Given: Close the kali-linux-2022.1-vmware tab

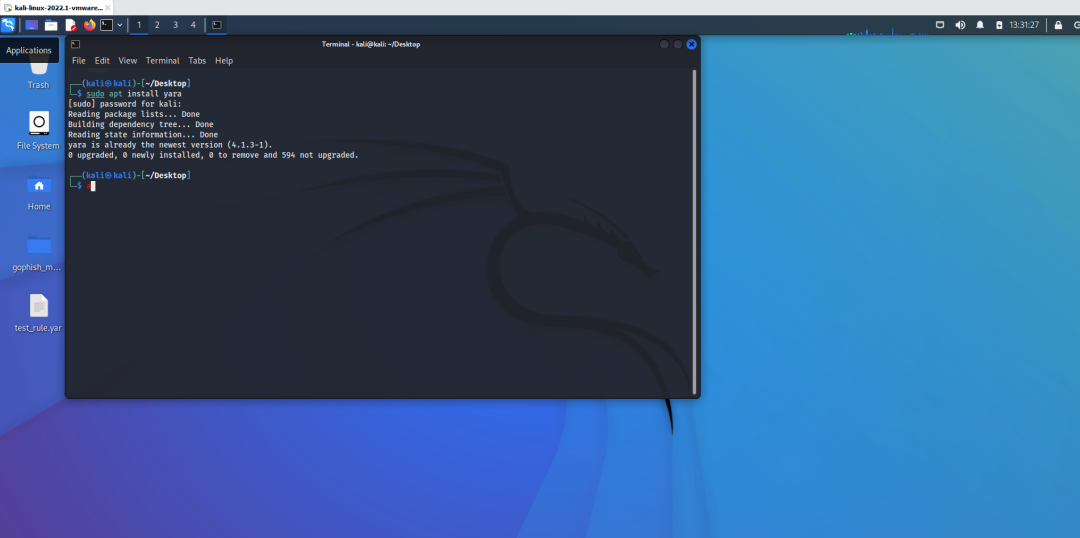Looking at the screenshot, I should pos(107,7).
